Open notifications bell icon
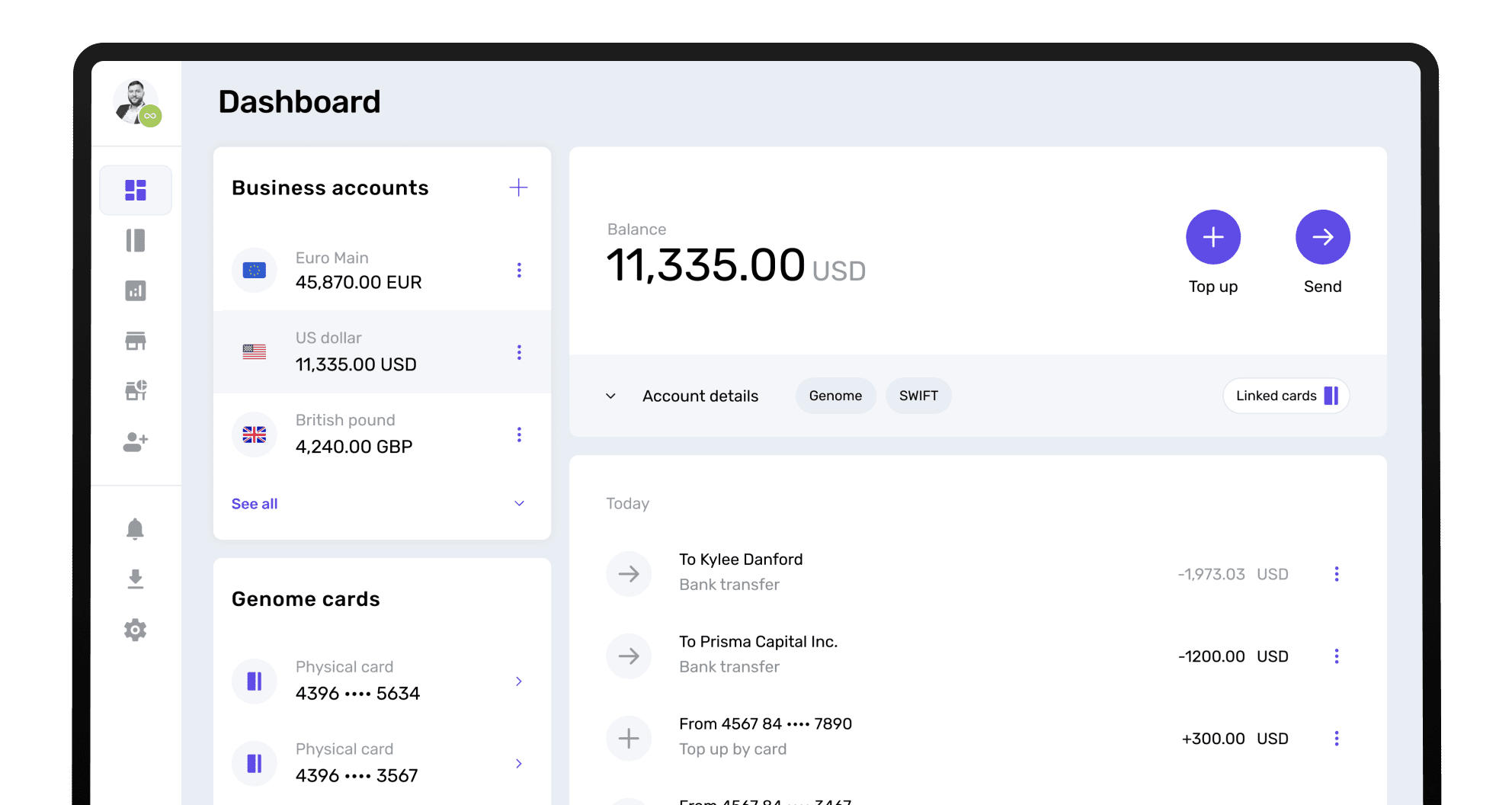 (135, 528)
